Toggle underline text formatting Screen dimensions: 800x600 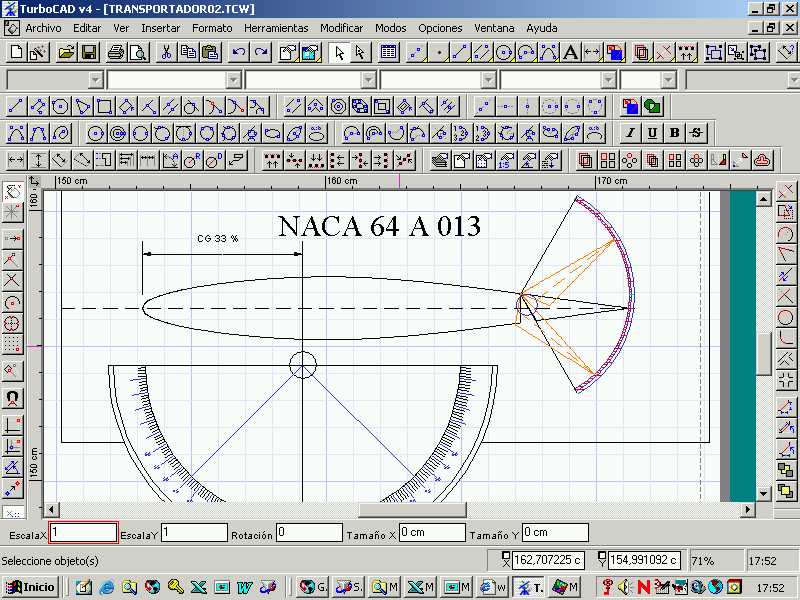tap(652, 133)
